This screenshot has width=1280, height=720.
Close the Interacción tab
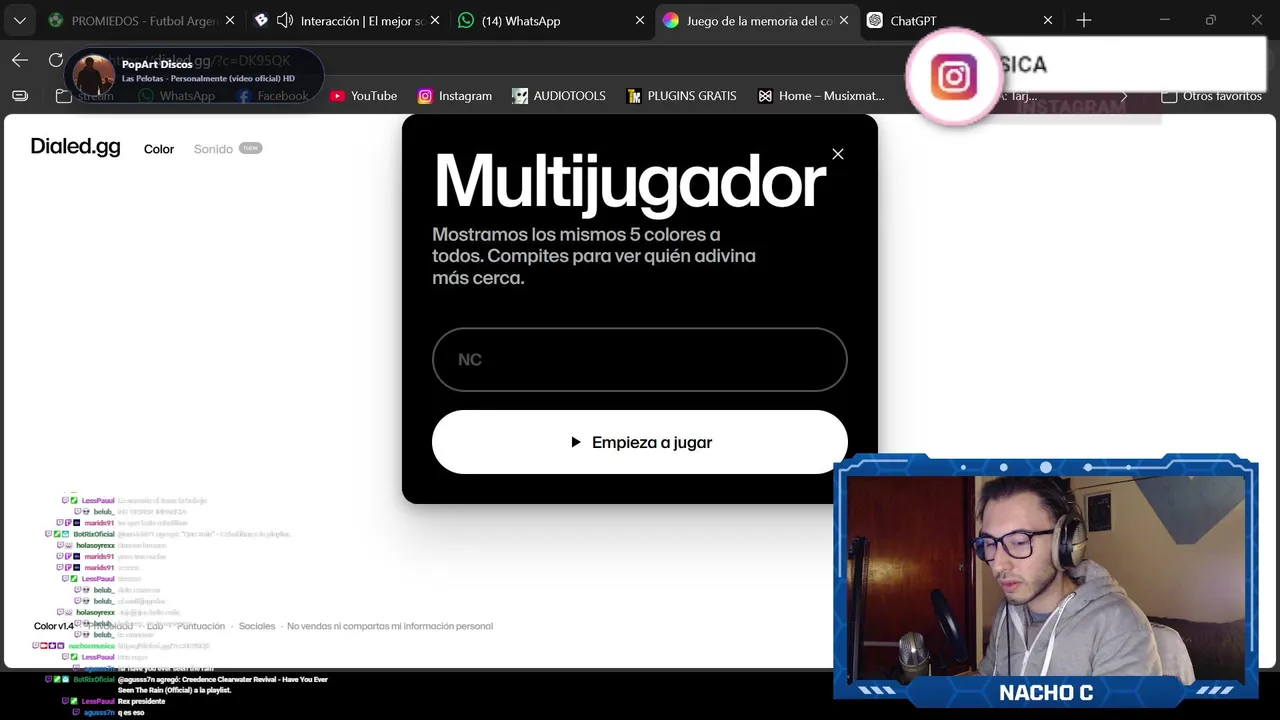[x=434, y=20]
